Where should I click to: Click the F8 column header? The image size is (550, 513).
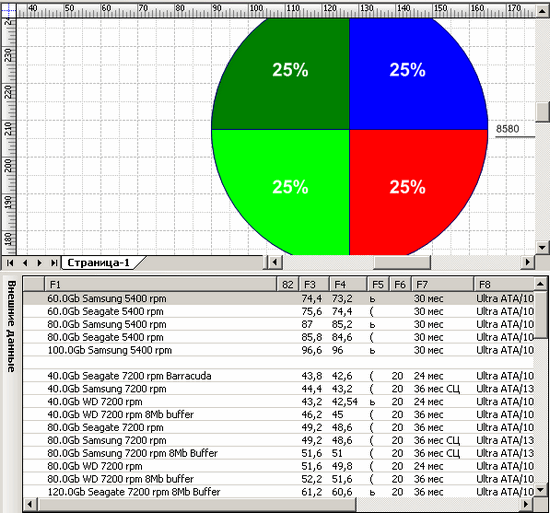(504, 284)
